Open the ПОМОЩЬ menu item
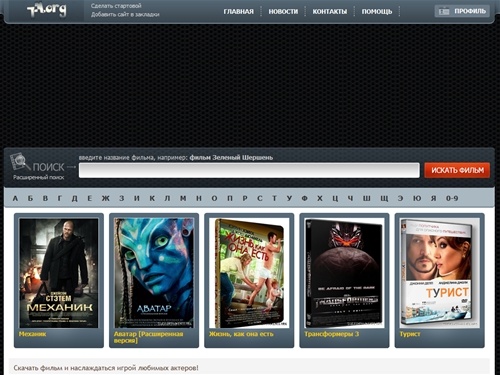The width and height of the screenshot is (500, 375). coord(377,12)
